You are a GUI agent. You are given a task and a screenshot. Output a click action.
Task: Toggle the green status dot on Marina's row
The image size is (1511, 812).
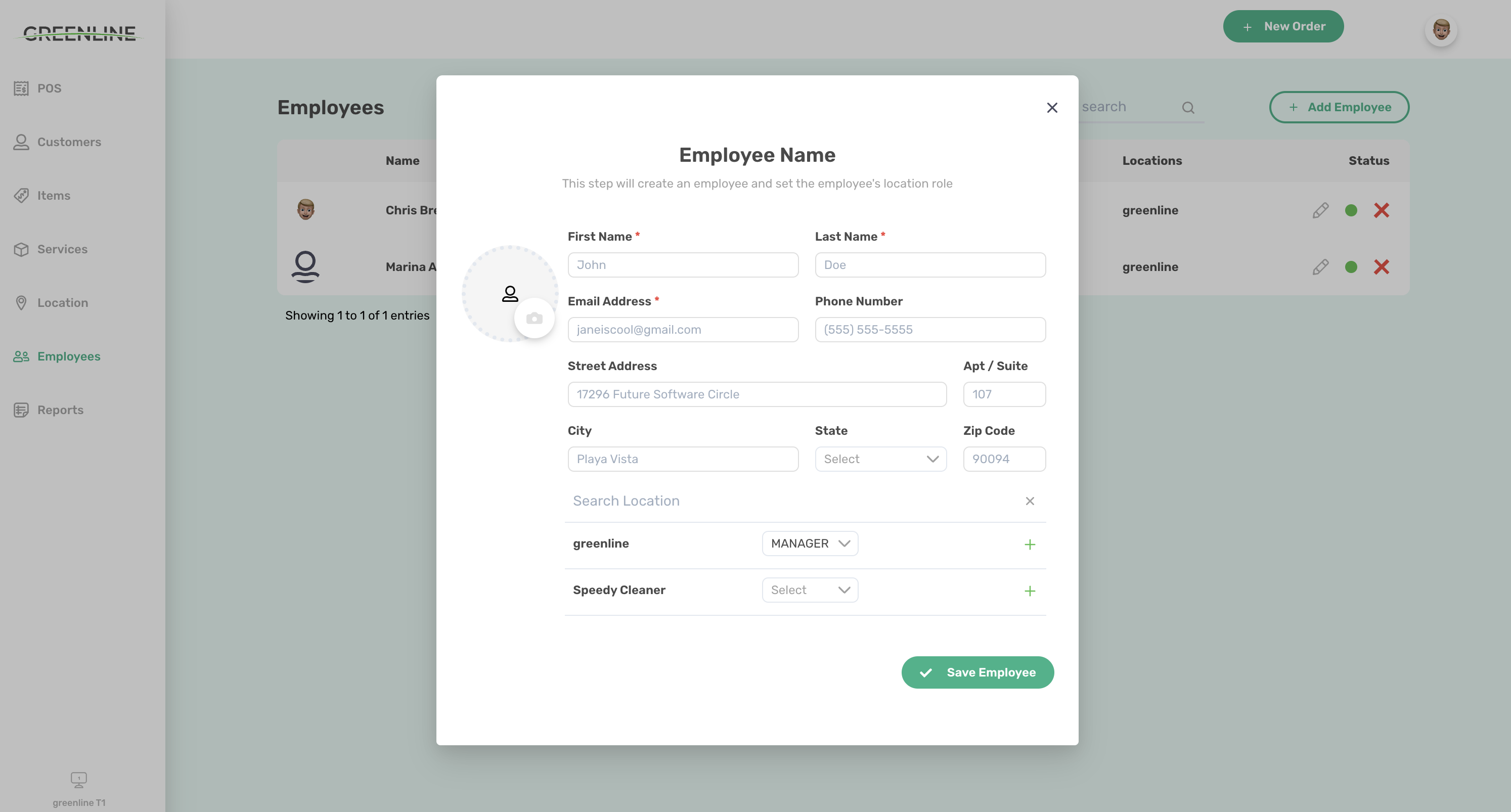coord(1351,267)
